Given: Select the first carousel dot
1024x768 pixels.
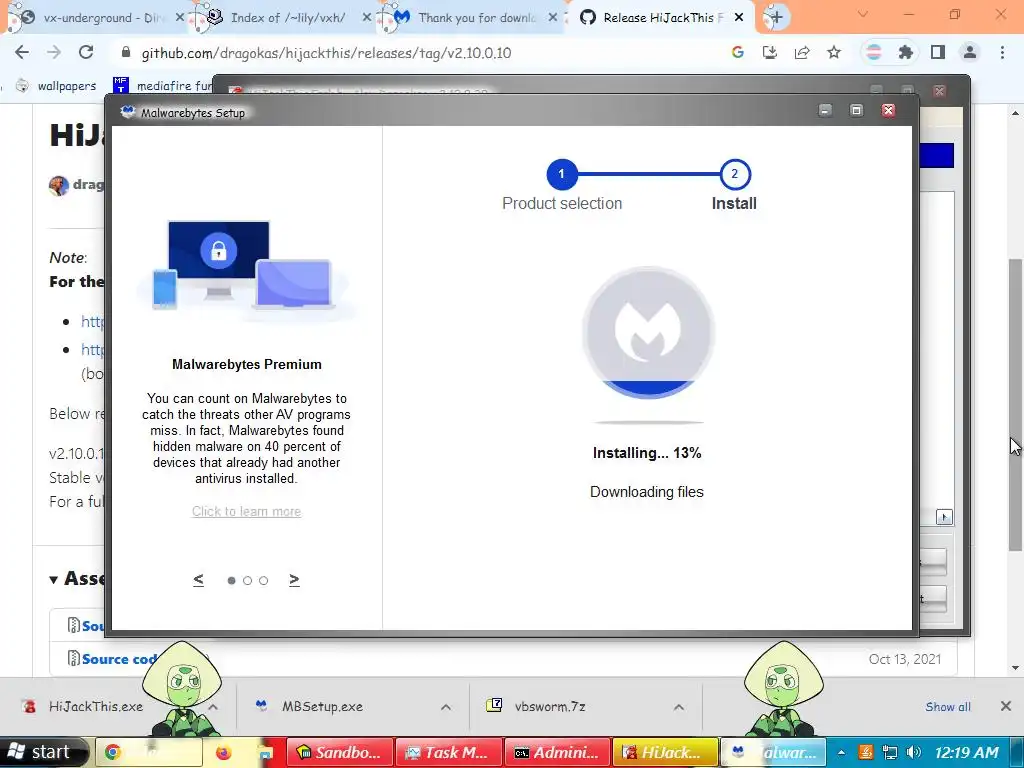Looking at the screenshot, I should [231, 581].
